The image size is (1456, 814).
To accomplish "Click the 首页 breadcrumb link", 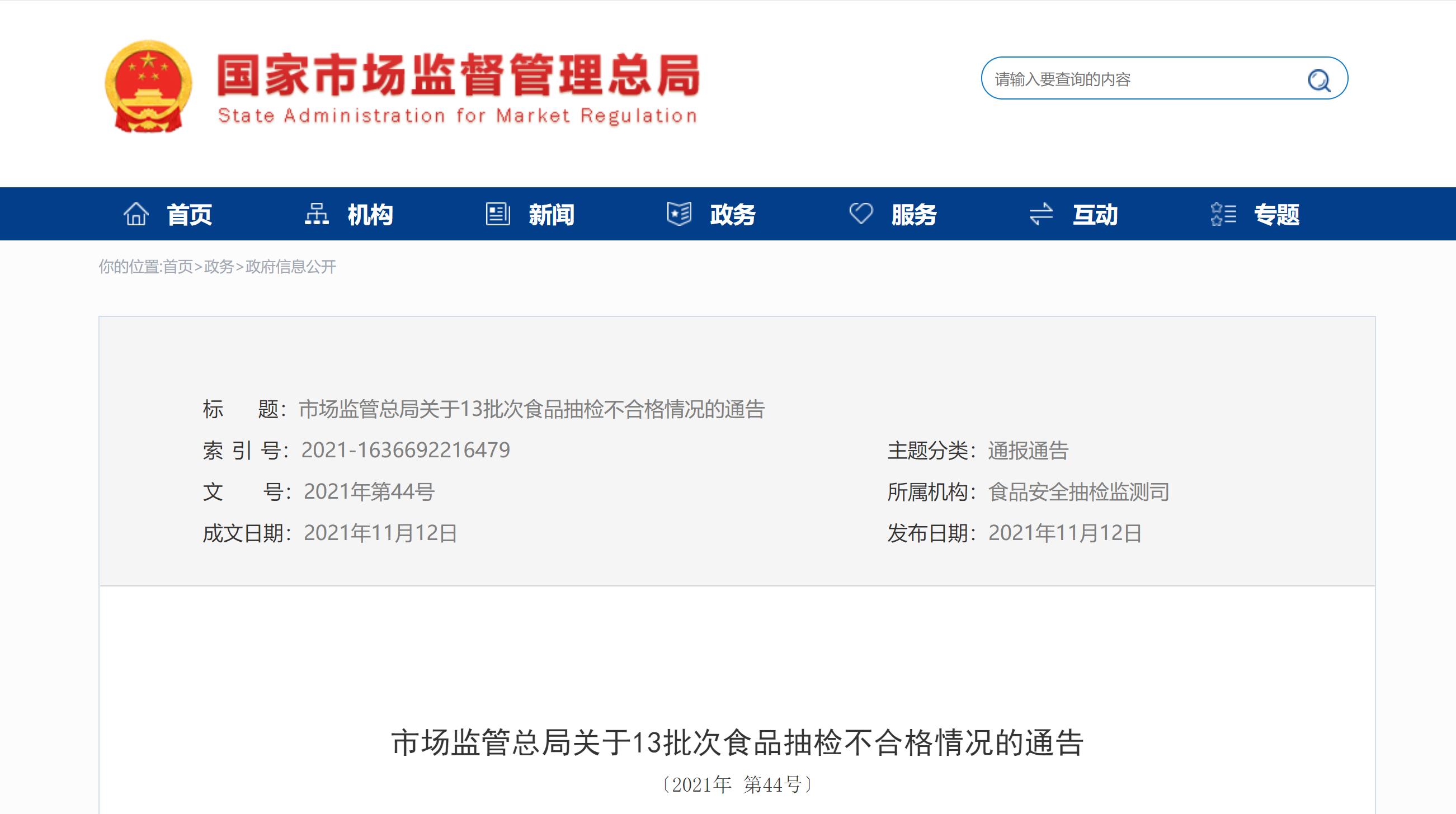I will pyautogui.click(x=177, y=267).
